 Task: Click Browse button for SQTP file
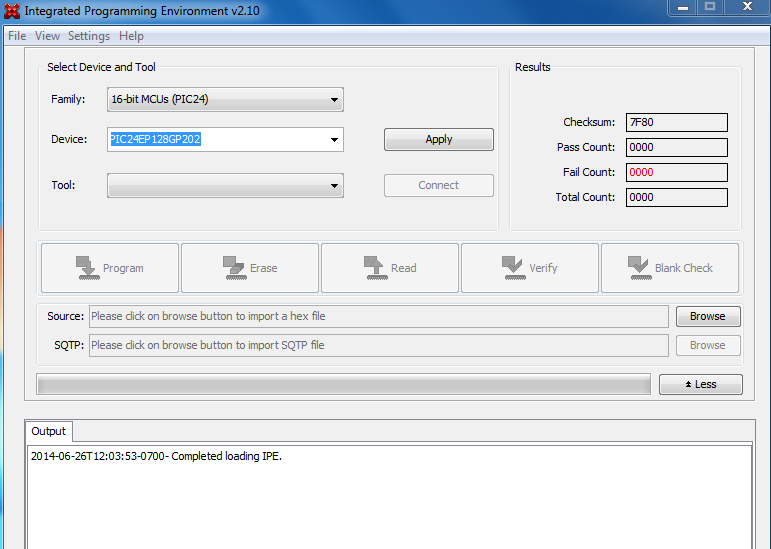coord(708,345)
